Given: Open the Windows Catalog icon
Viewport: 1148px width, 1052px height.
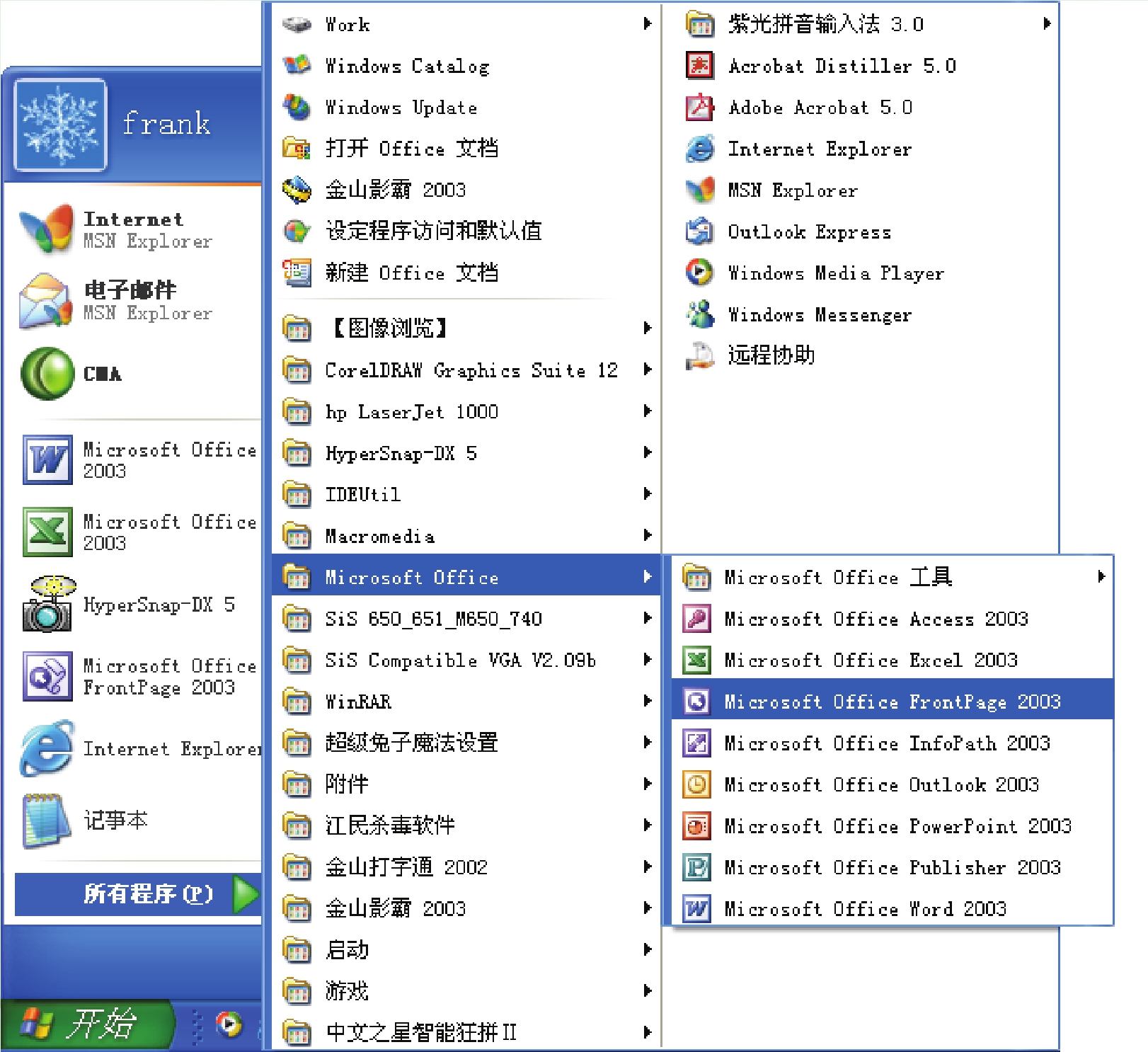Looking at the screenshot, I should click(297, 66).
